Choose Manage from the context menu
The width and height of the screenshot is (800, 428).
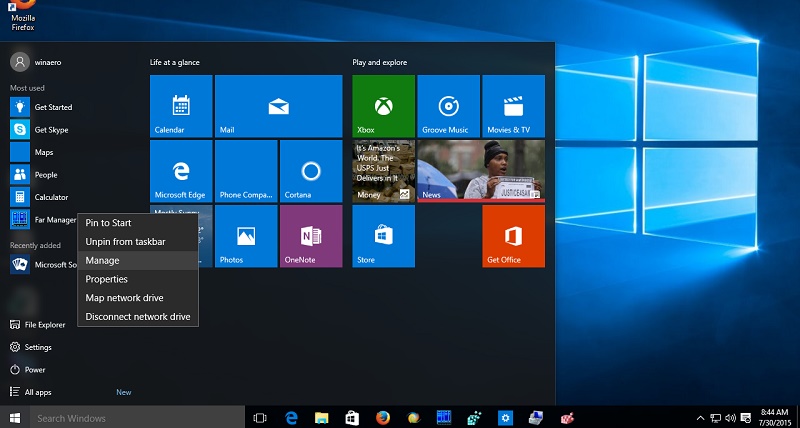pos(138,260)
